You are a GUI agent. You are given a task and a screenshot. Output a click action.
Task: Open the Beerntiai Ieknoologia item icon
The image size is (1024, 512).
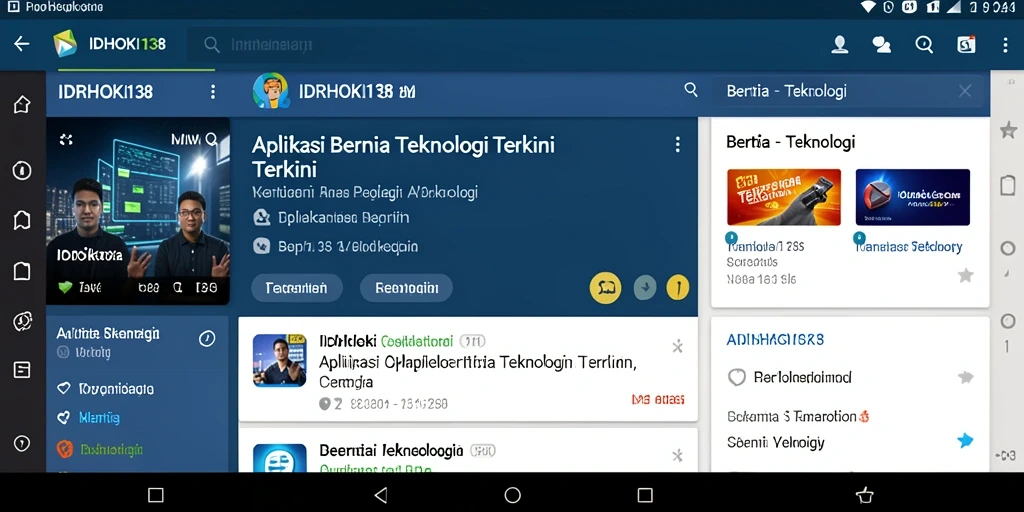tap(280, 458)
